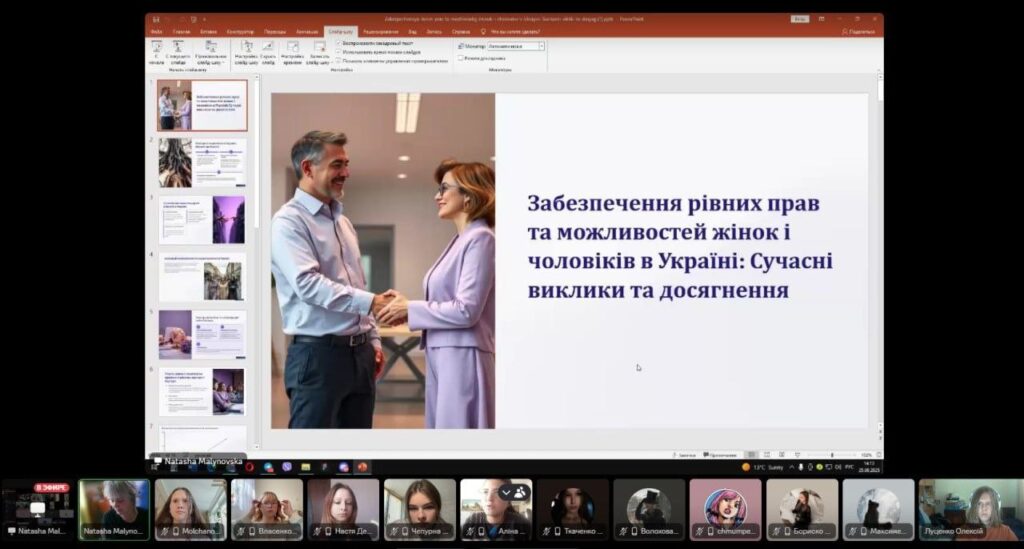Click the Hide Slide icon

point(268,49)
